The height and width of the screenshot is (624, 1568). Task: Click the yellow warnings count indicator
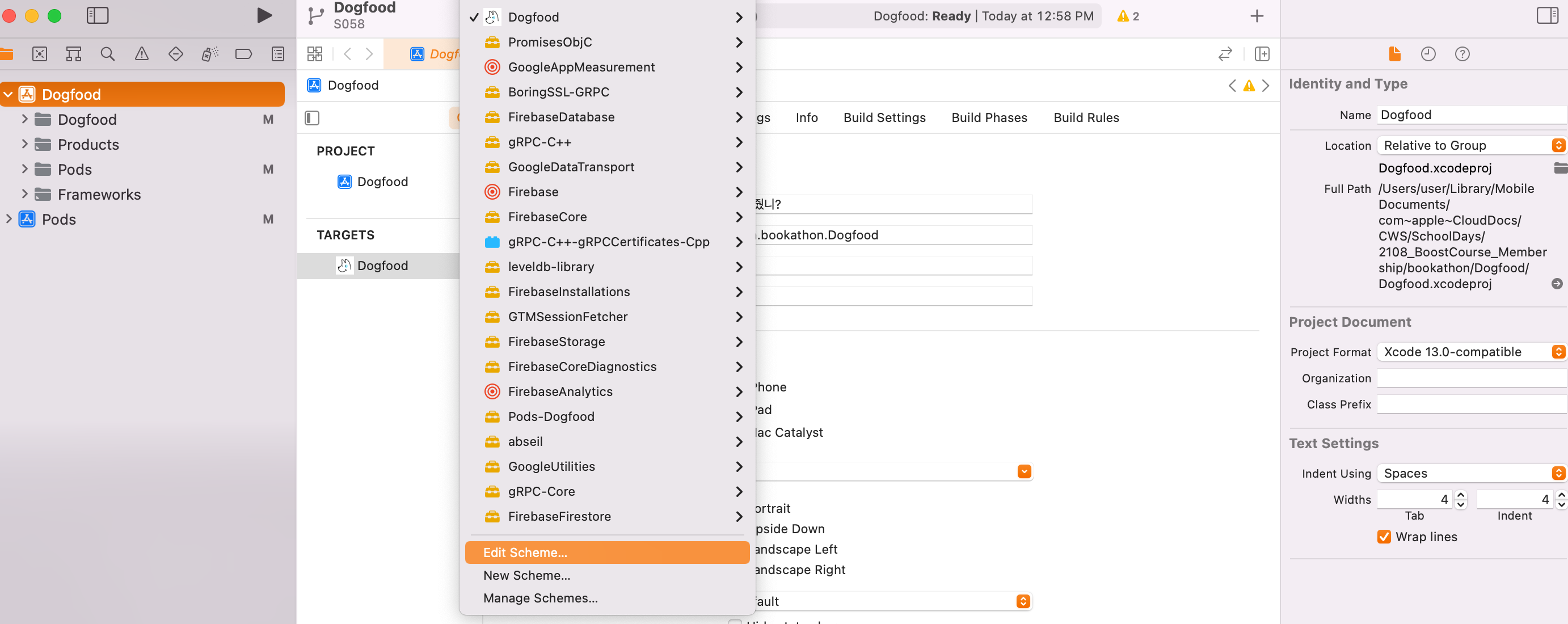point(1127,16)
